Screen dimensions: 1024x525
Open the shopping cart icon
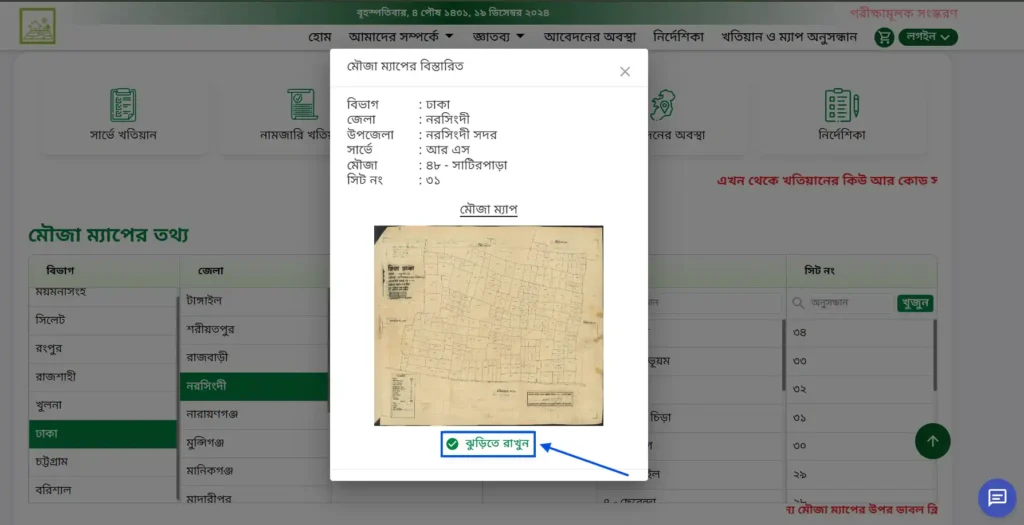tap(883, 37)
